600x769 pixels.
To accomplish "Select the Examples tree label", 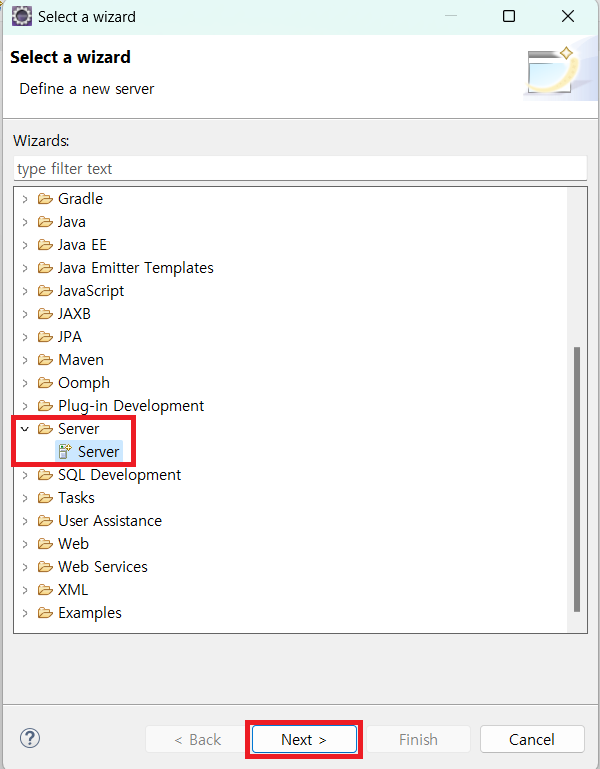I will pyautogui.click(x=90, y=613).
